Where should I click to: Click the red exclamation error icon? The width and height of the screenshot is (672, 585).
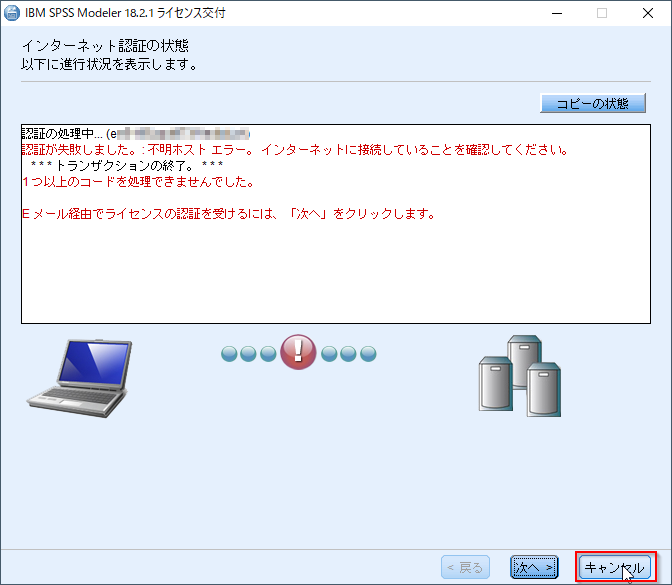click(298, 352)
